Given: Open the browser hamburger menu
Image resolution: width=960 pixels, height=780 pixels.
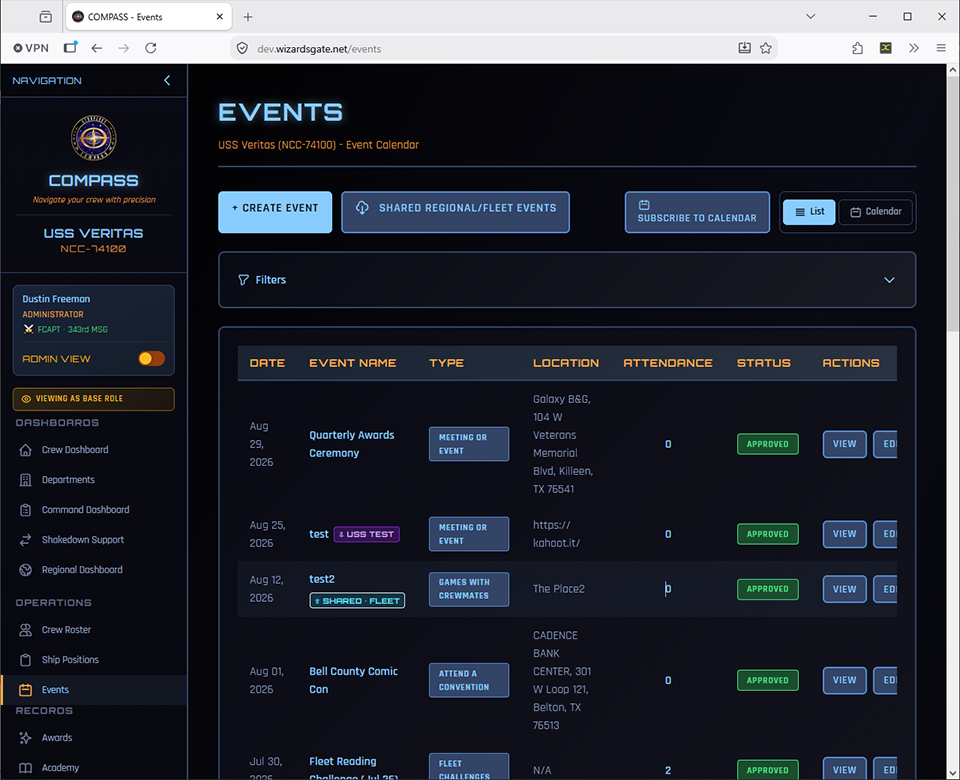Looking at the screenshot, I should (x=941, y=48).
